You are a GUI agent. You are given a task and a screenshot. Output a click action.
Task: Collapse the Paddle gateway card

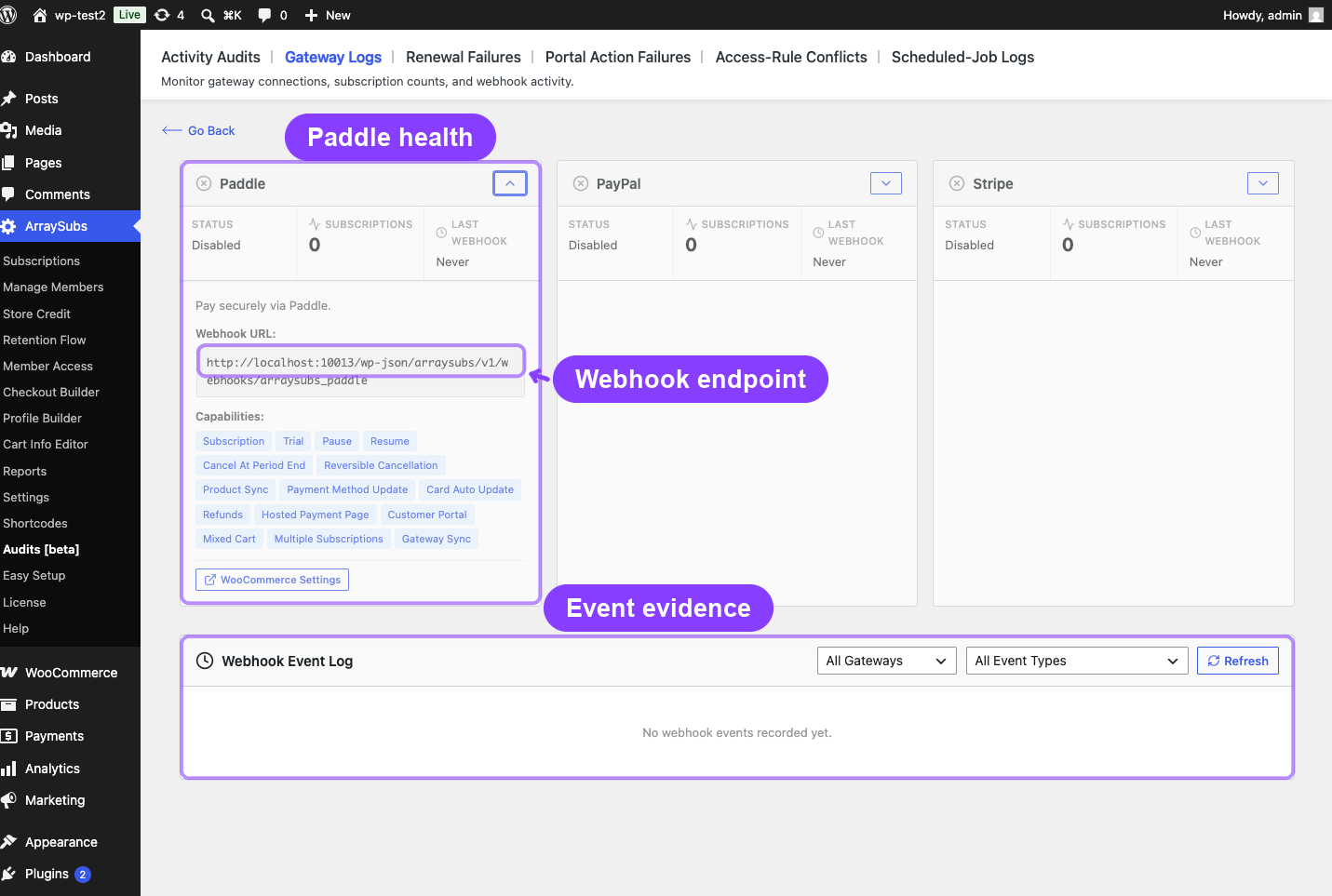(510, 183)
